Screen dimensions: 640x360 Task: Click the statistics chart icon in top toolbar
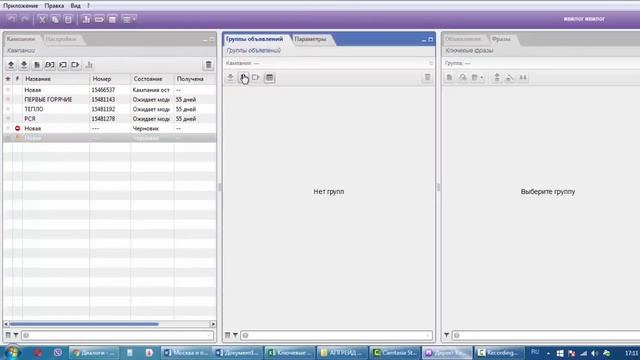click(x=86, y=19)
